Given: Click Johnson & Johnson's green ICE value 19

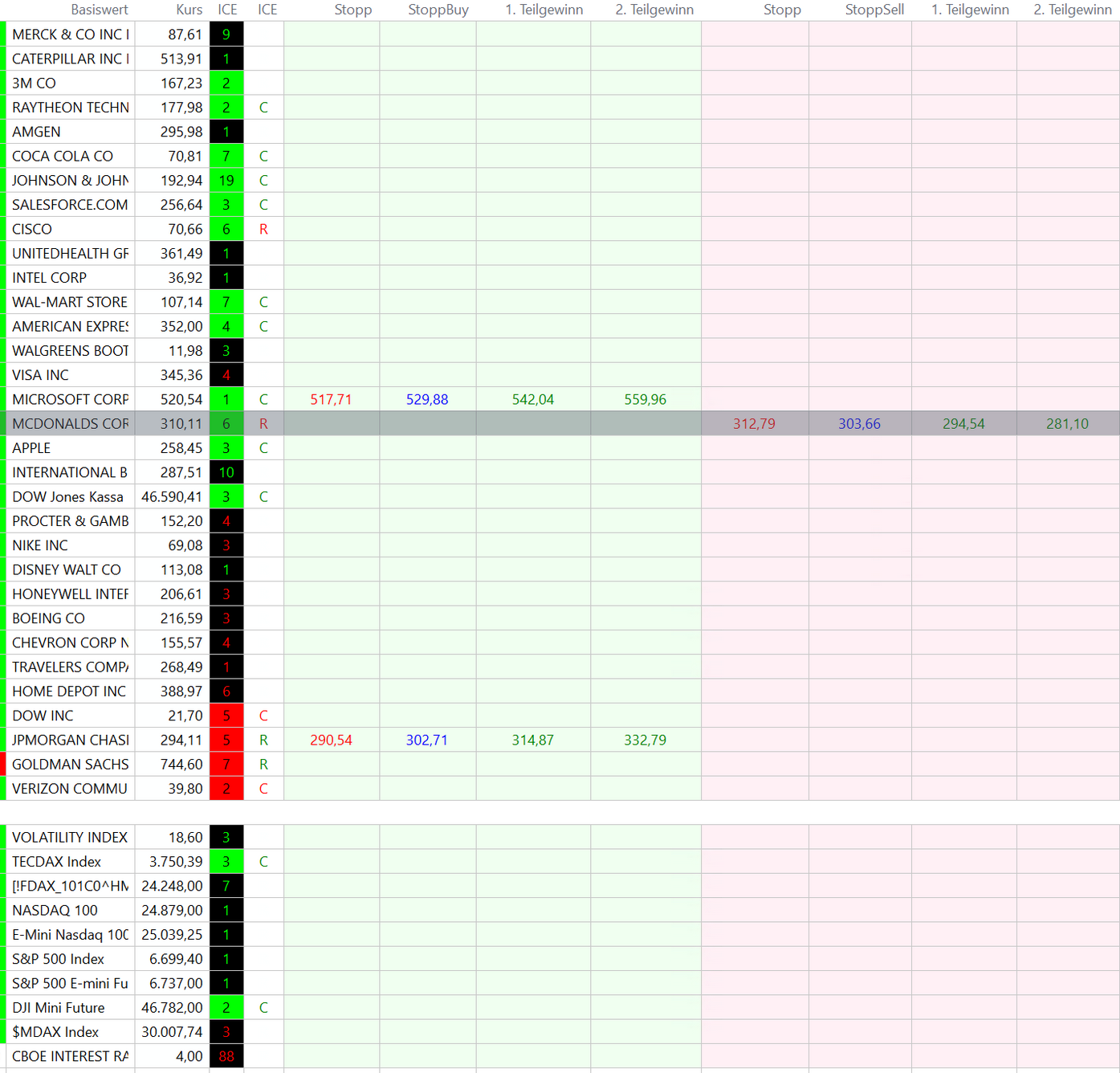Looking at the screenshot, I should pyautogui.click(x=226, y=181).
